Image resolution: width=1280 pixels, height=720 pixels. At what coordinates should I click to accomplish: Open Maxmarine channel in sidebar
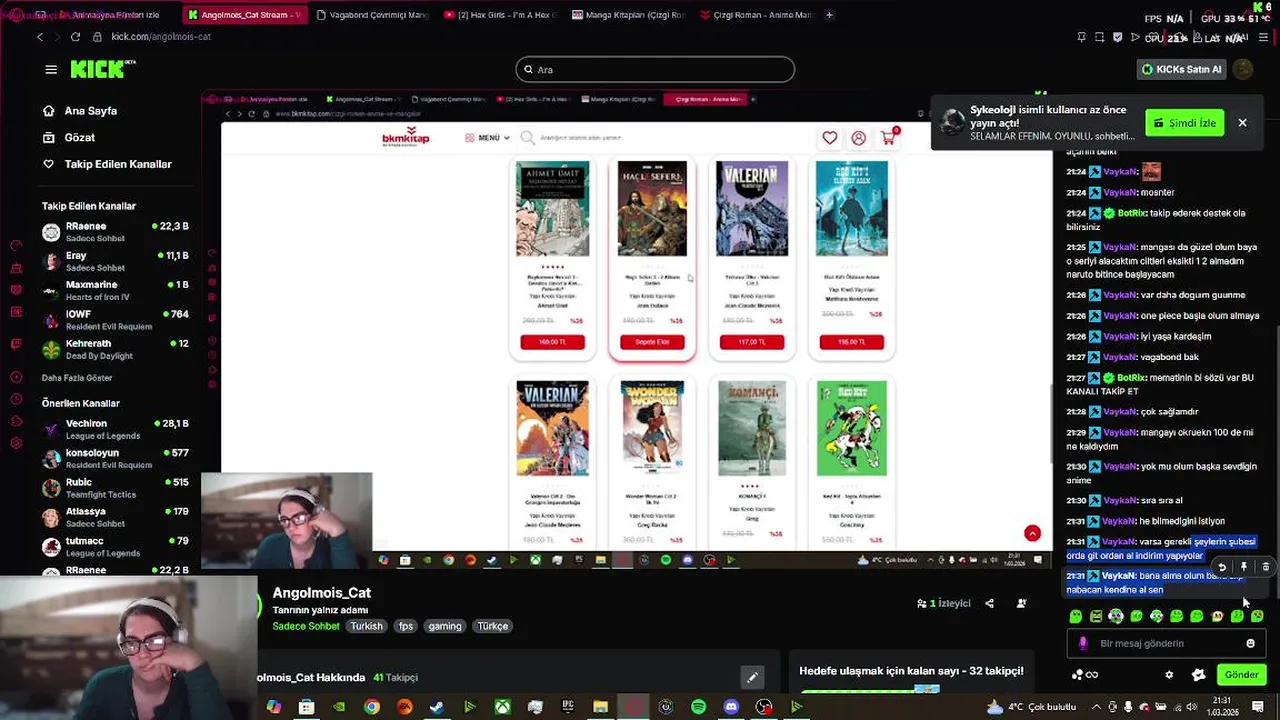pos(115,290)
